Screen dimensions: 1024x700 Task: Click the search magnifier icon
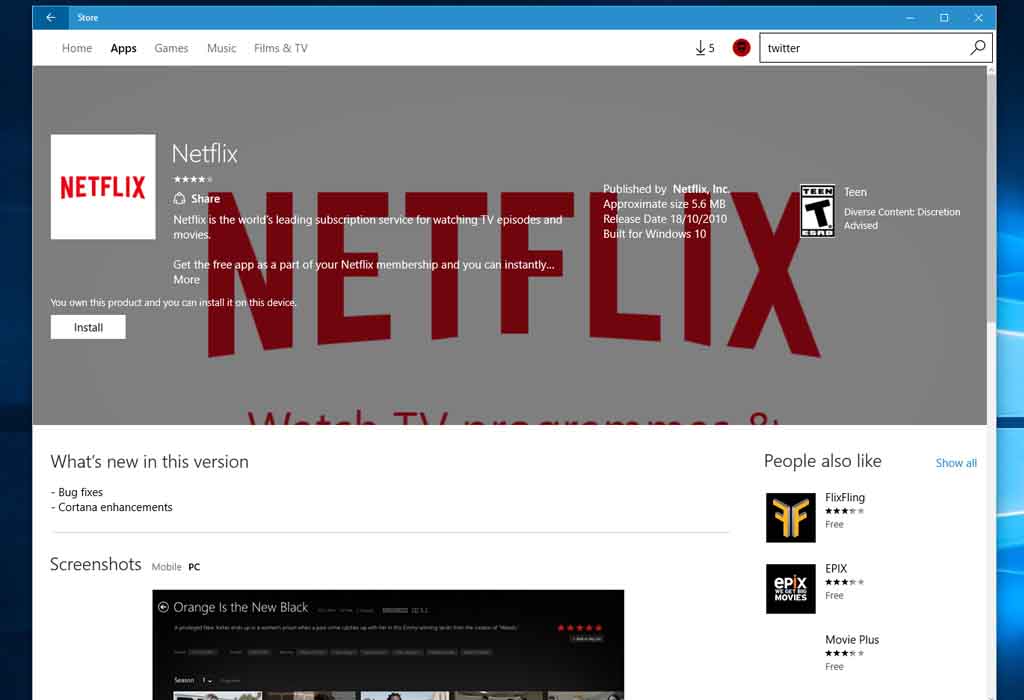click(x=977, y=48)
